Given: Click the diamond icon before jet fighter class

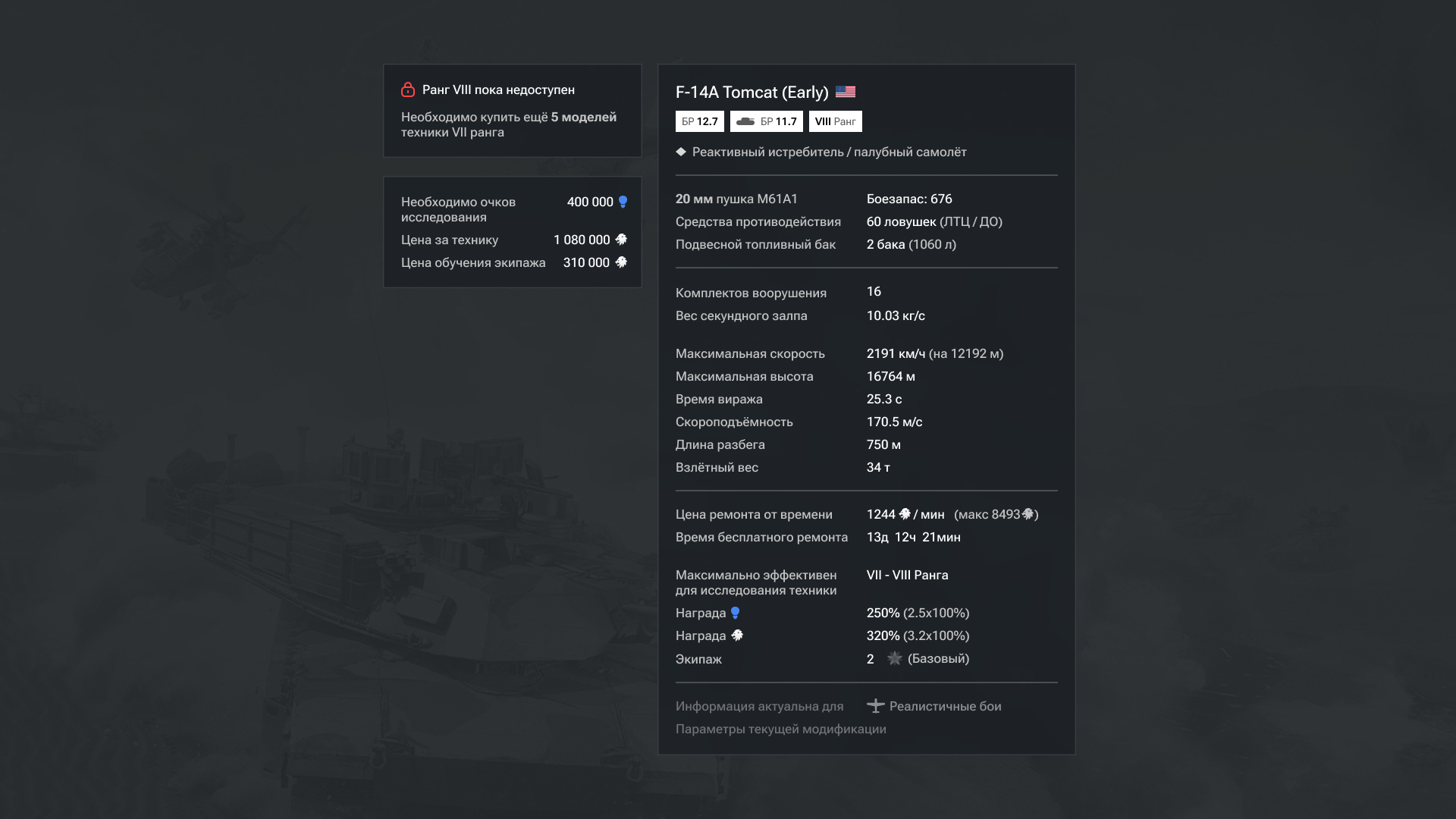Looking at the screenshot, I should click(x=681, y=152).
